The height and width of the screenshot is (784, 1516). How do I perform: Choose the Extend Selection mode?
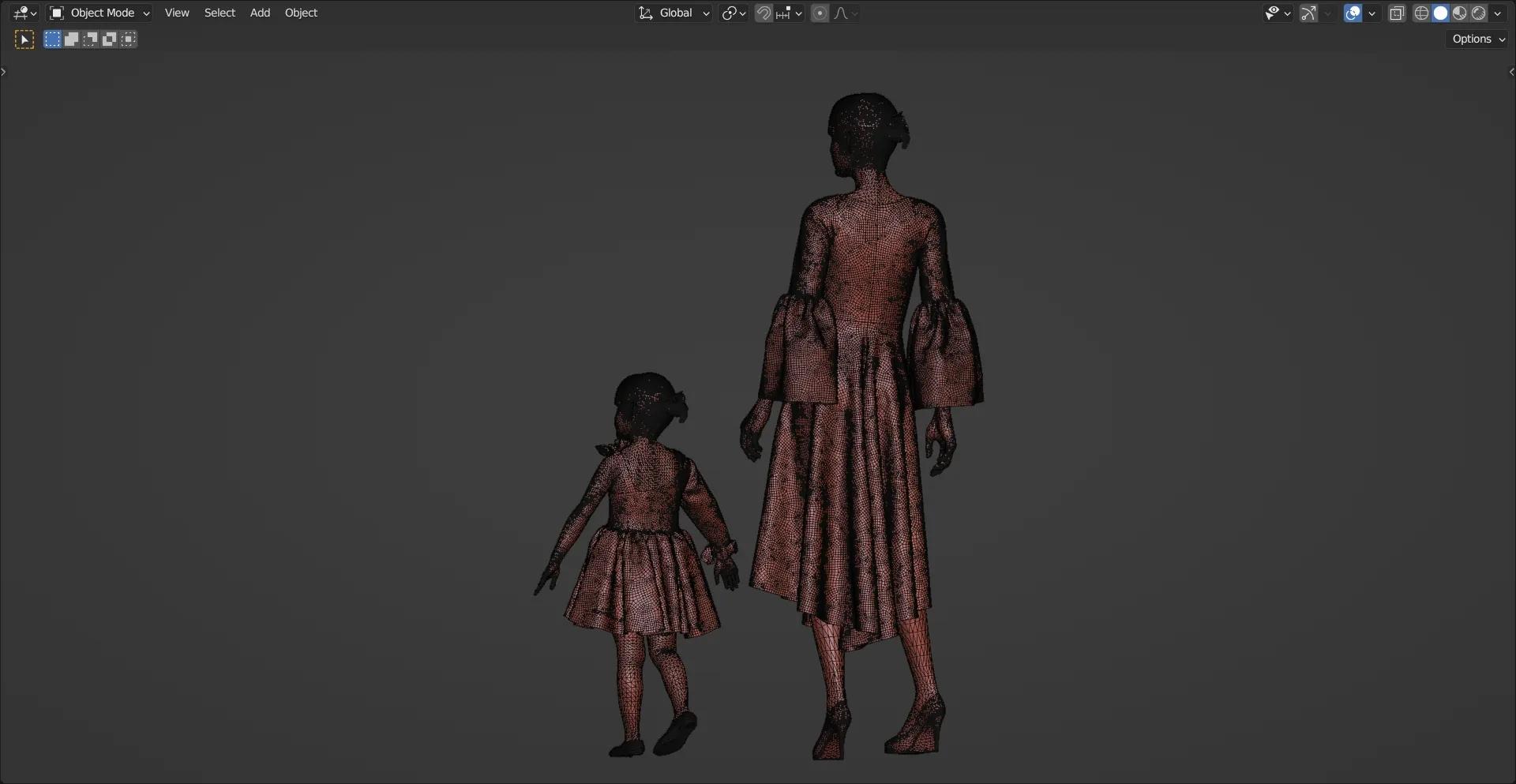[x=71, y=39]
